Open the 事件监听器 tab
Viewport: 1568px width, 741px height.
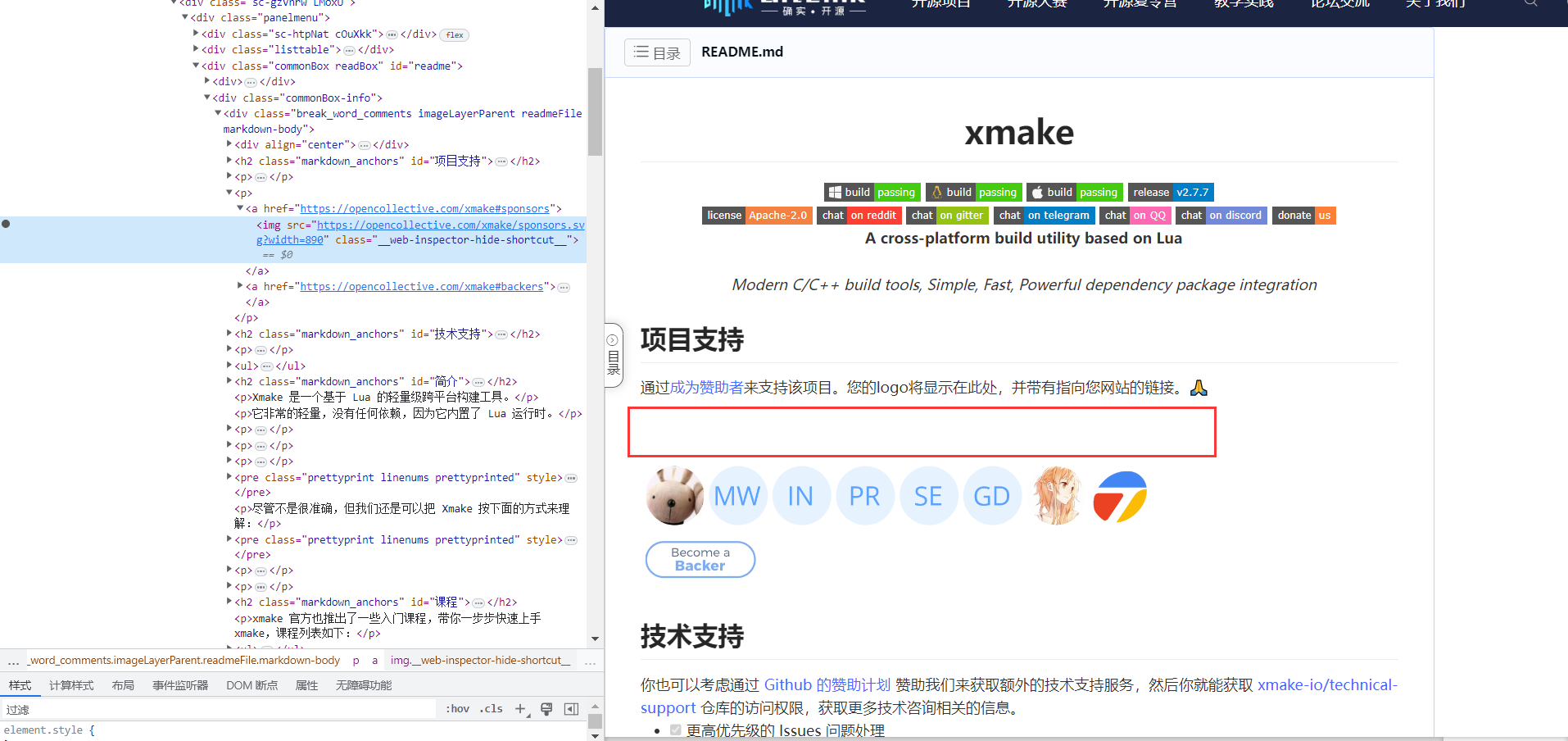180,685
